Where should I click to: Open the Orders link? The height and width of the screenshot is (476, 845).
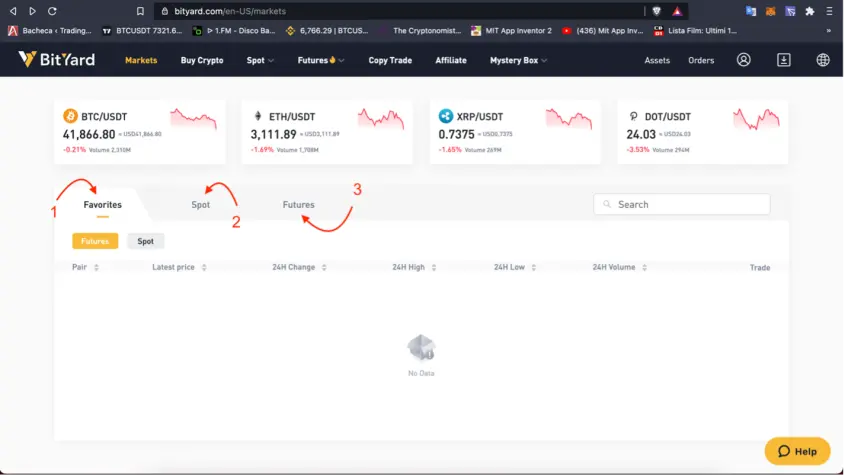[701, 60]
